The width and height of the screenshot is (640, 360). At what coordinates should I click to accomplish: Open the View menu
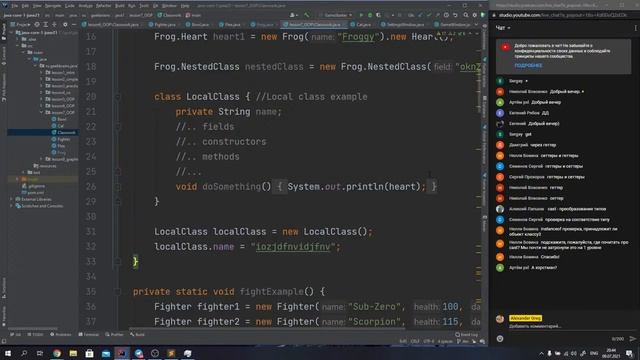[37, 6]
